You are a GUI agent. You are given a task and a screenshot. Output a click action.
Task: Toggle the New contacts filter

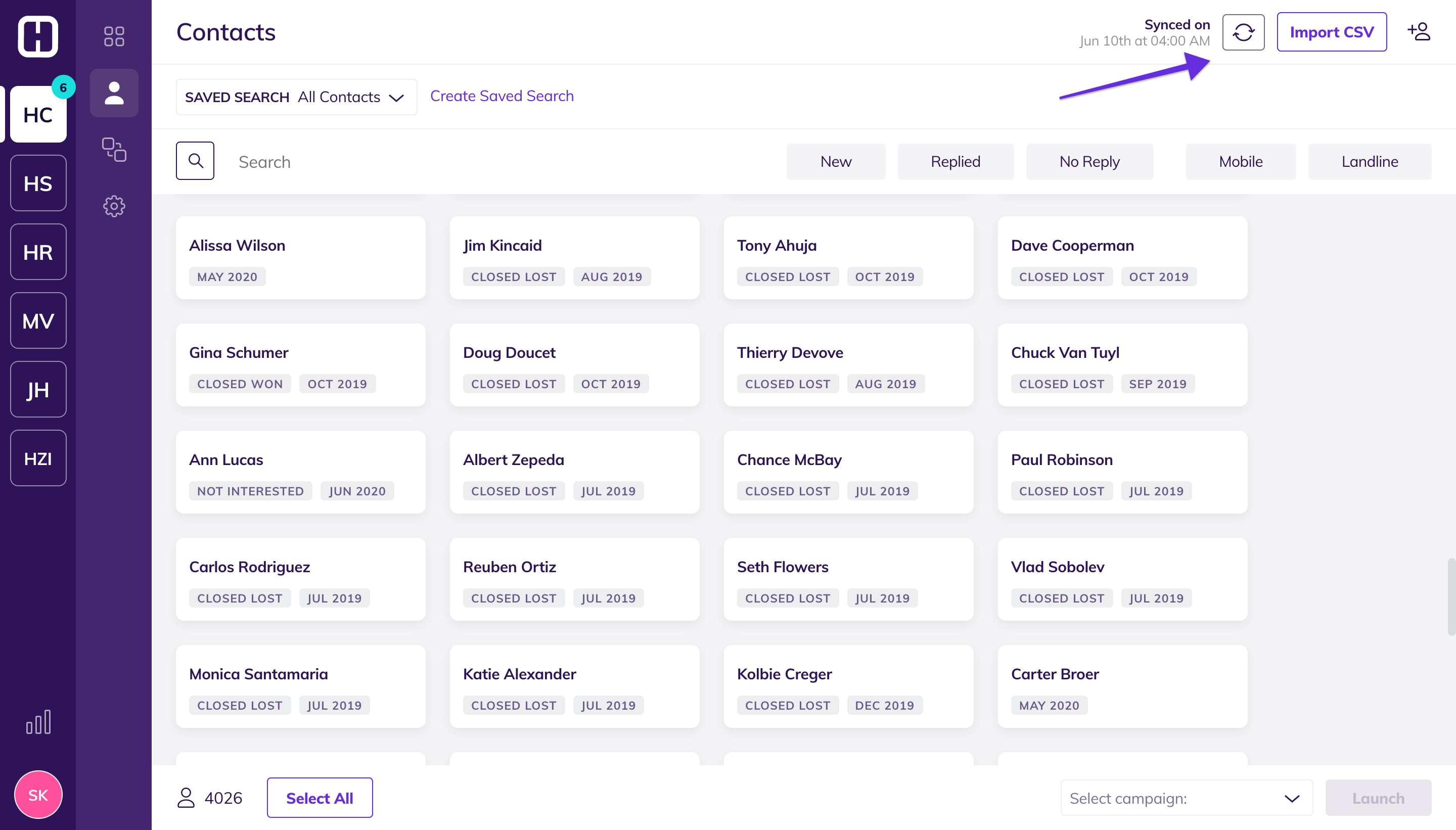coord(835,161)
